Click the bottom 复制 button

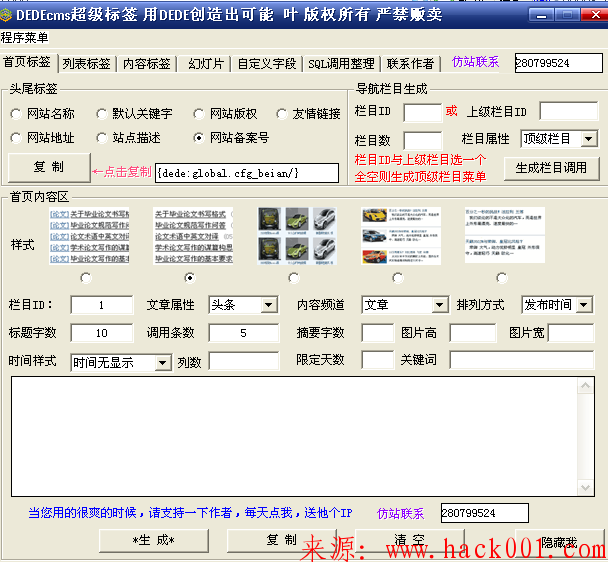click(x=282, y=540)
